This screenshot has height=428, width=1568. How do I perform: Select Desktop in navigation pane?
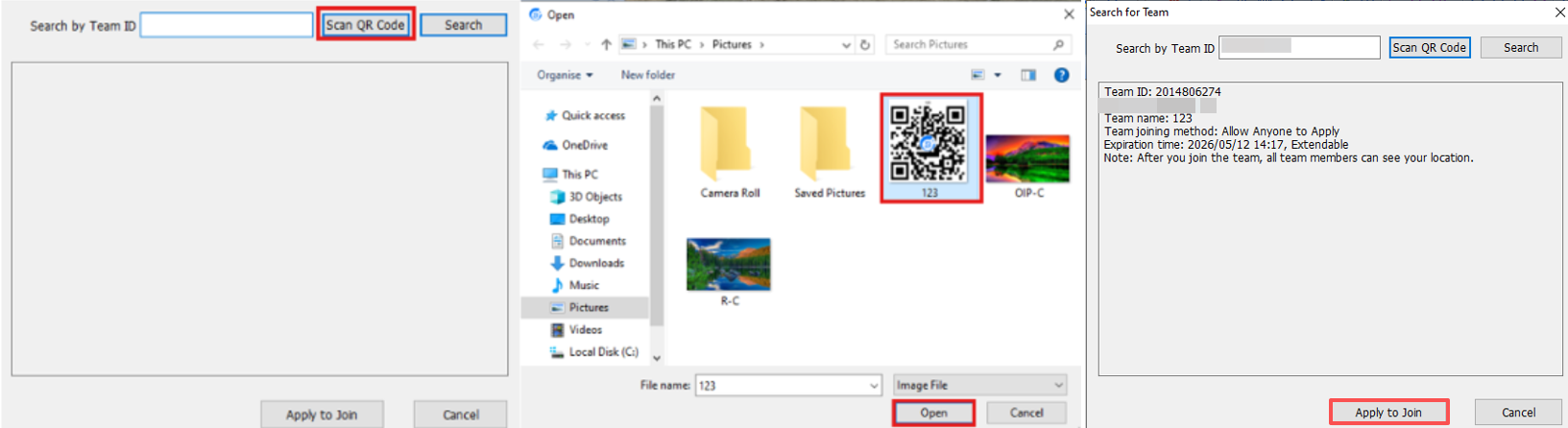(x=580, y=219)
